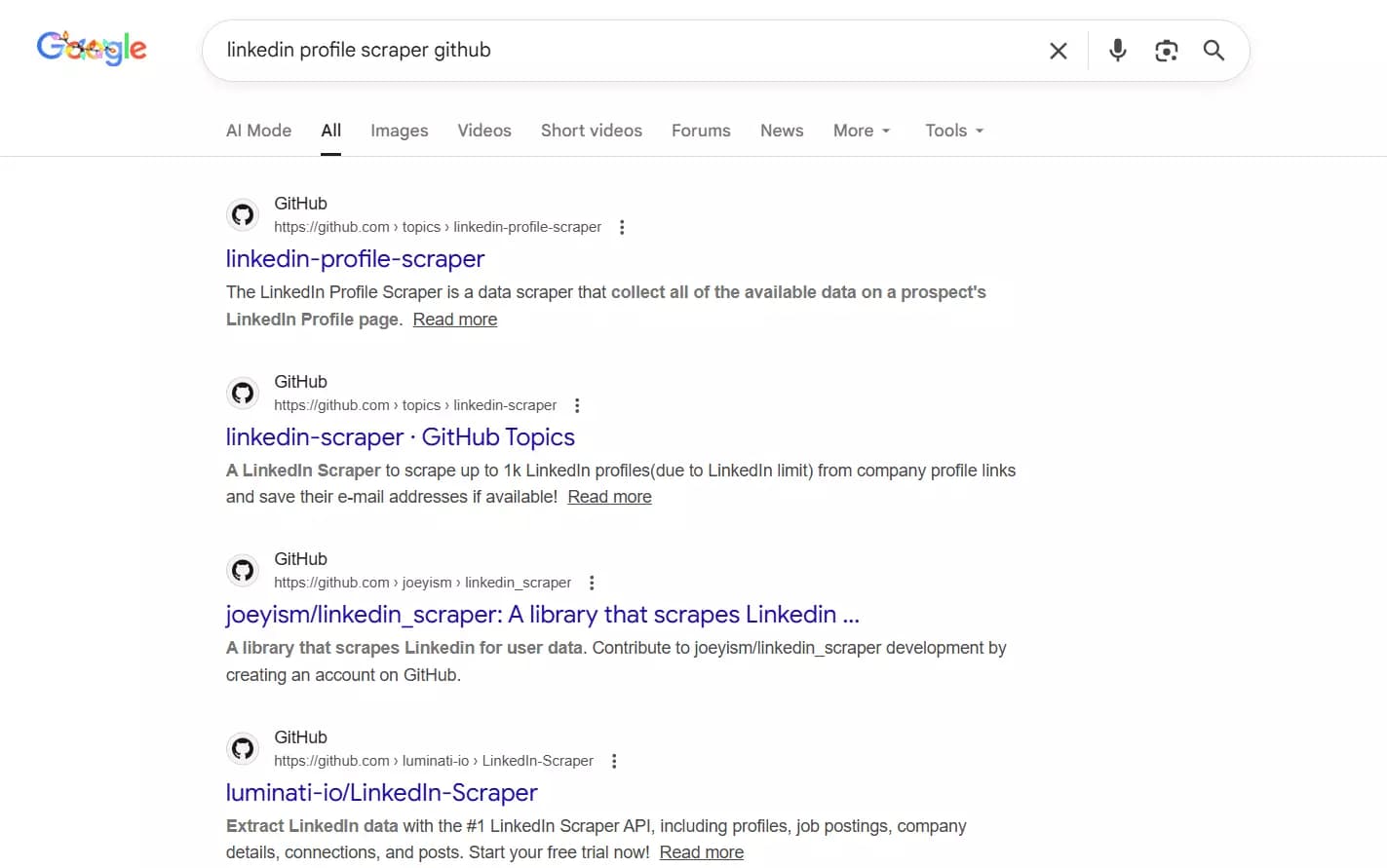
Task: Open the AI Mode tab
Action: 258,130
